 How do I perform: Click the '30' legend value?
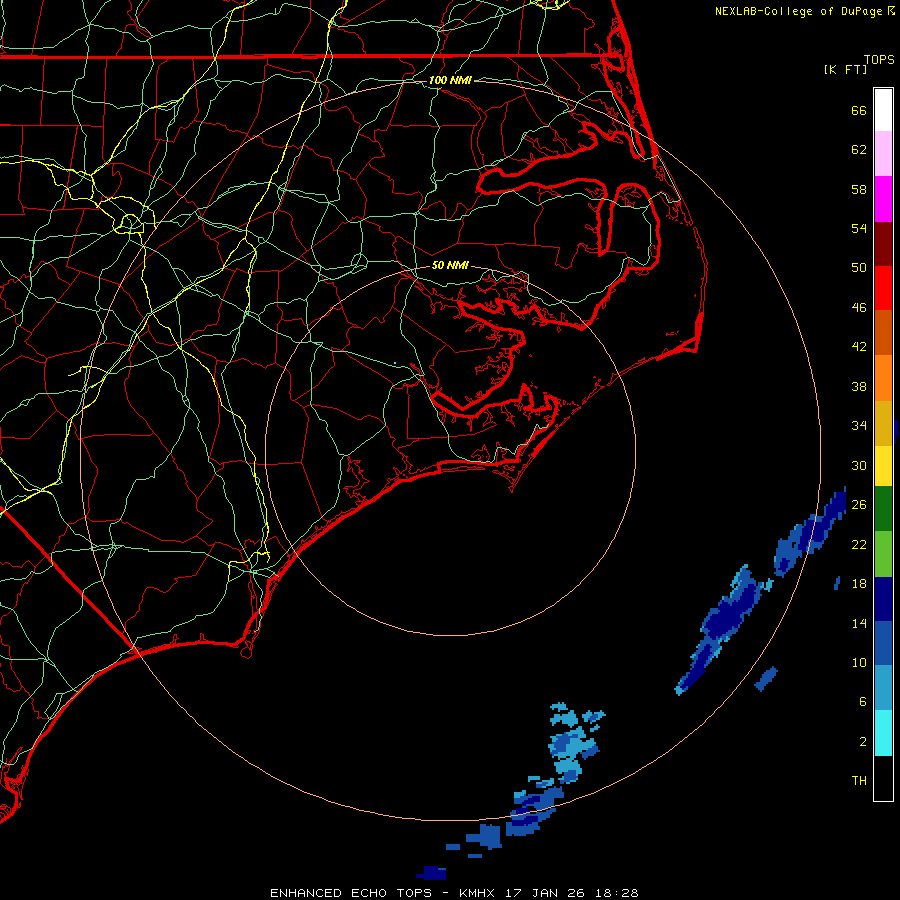(859, 465)
